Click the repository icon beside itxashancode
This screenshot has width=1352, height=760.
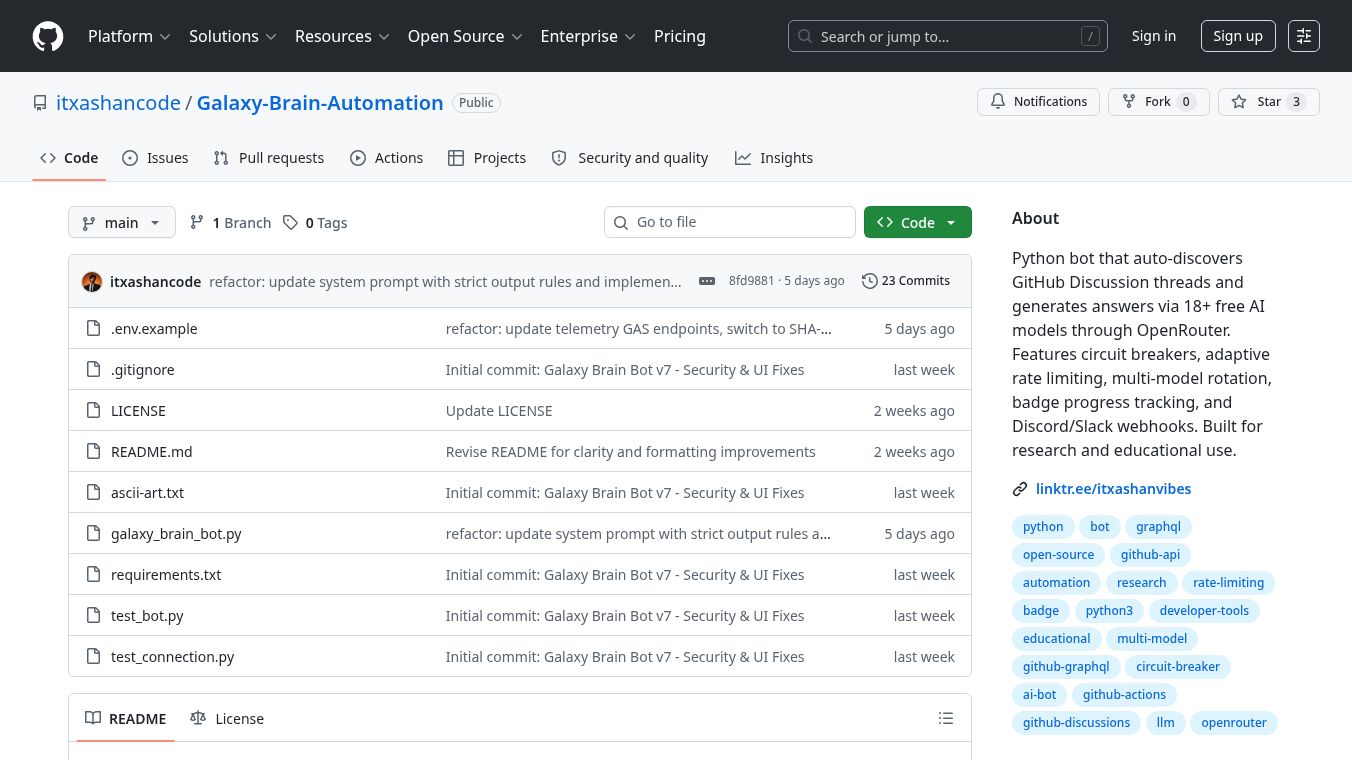tap(40, 103)
